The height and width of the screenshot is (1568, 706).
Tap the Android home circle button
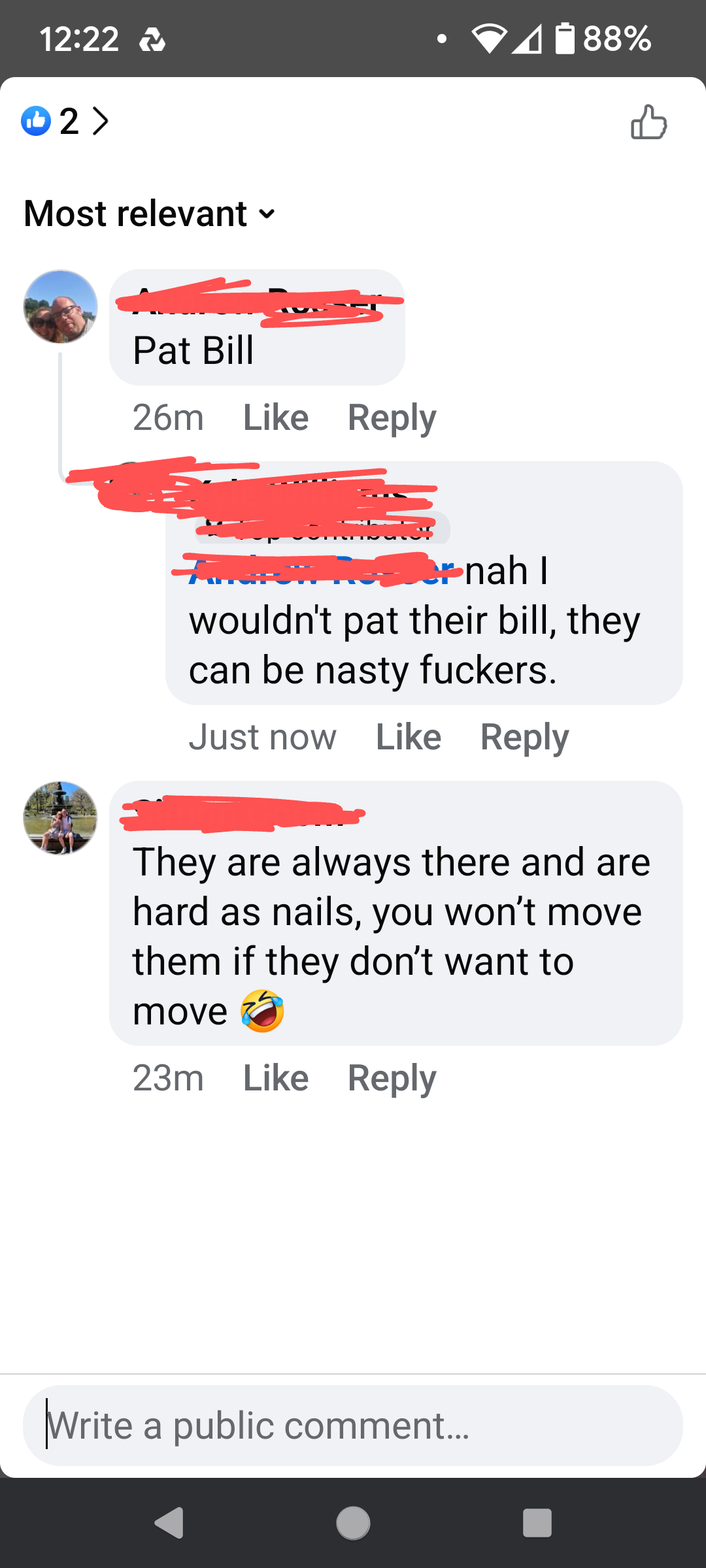353,1523
